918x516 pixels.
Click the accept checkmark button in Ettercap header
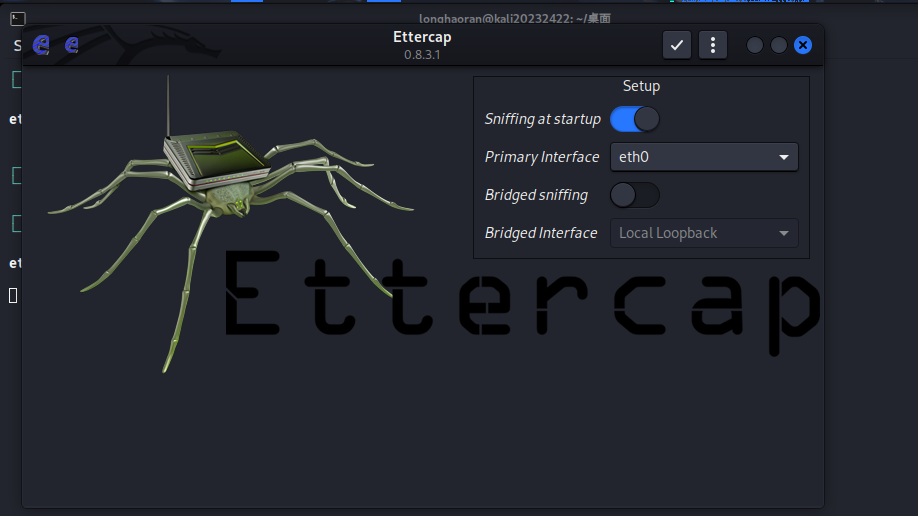tap(677, 45)
